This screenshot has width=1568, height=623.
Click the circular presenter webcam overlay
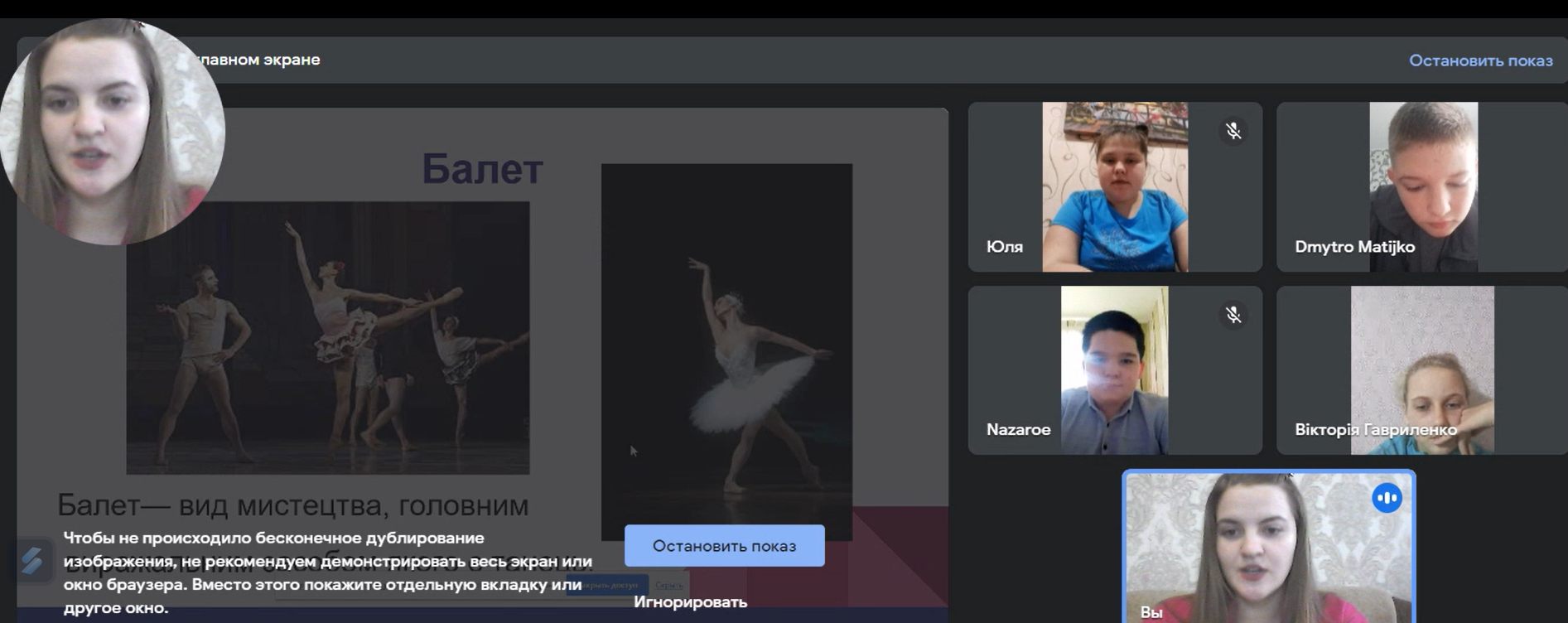112,133
